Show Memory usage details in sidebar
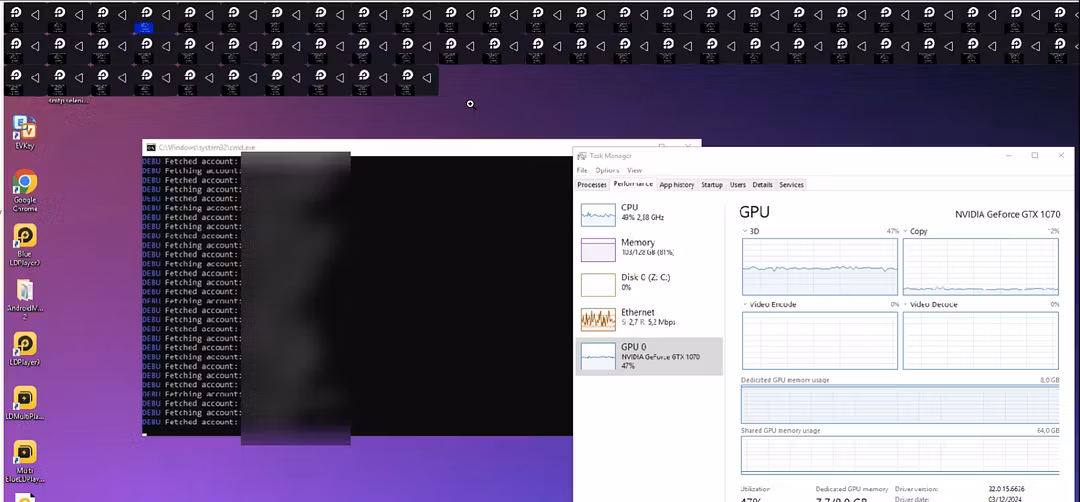 click(648, 247)
